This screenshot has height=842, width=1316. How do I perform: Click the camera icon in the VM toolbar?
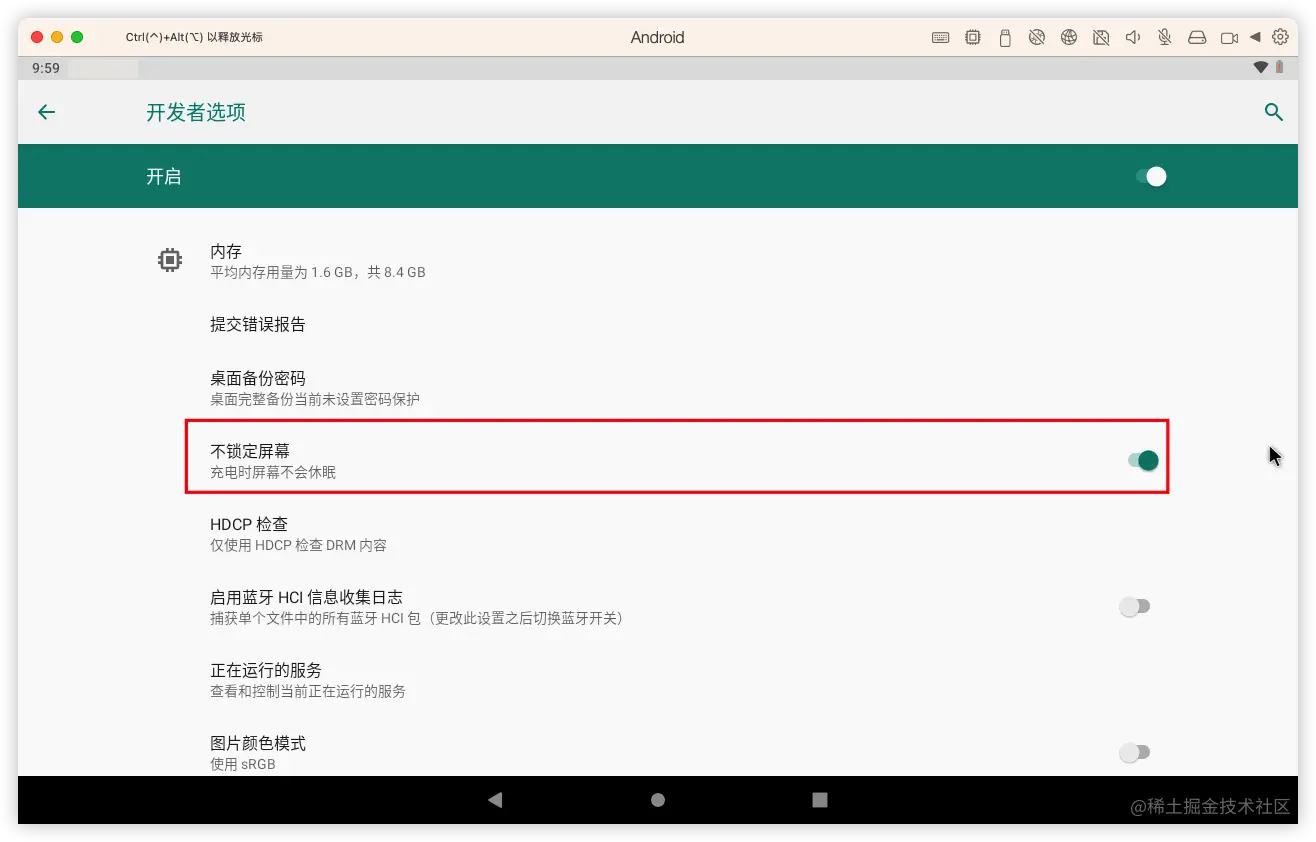1229,38
